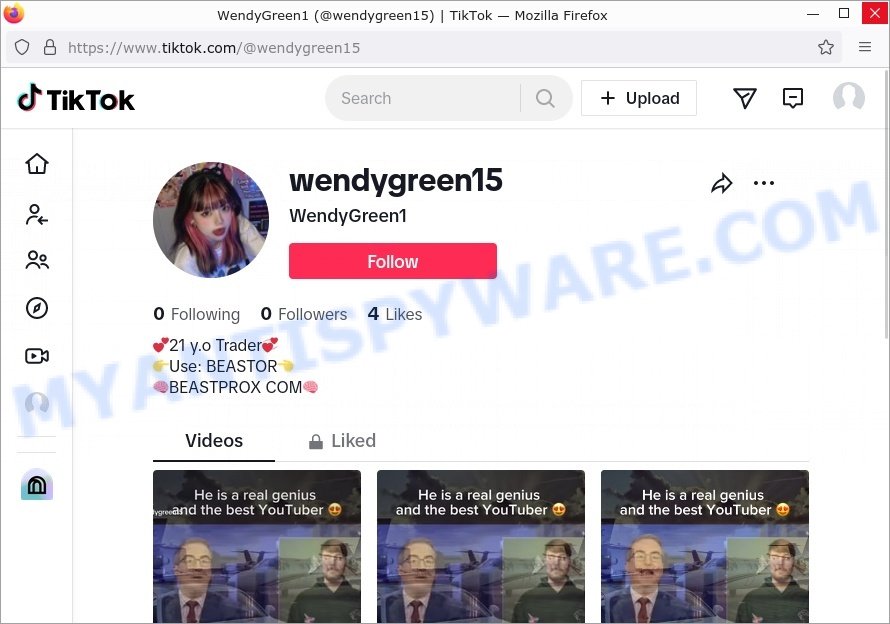This screenshot has width=890, height=624.
Task: Open the Explore compass icon
Action: (37, 308)
